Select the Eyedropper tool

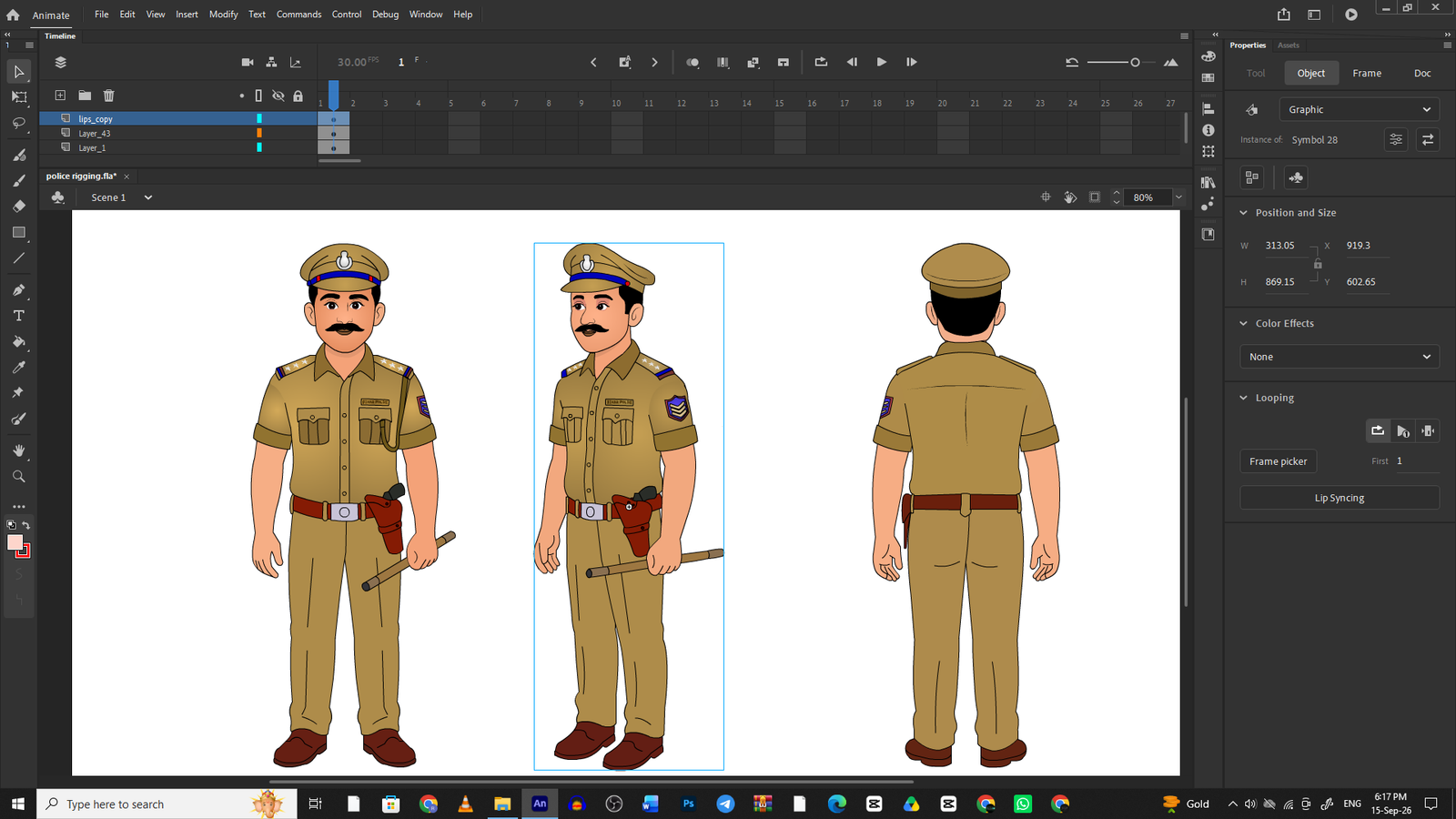point(18,368)
